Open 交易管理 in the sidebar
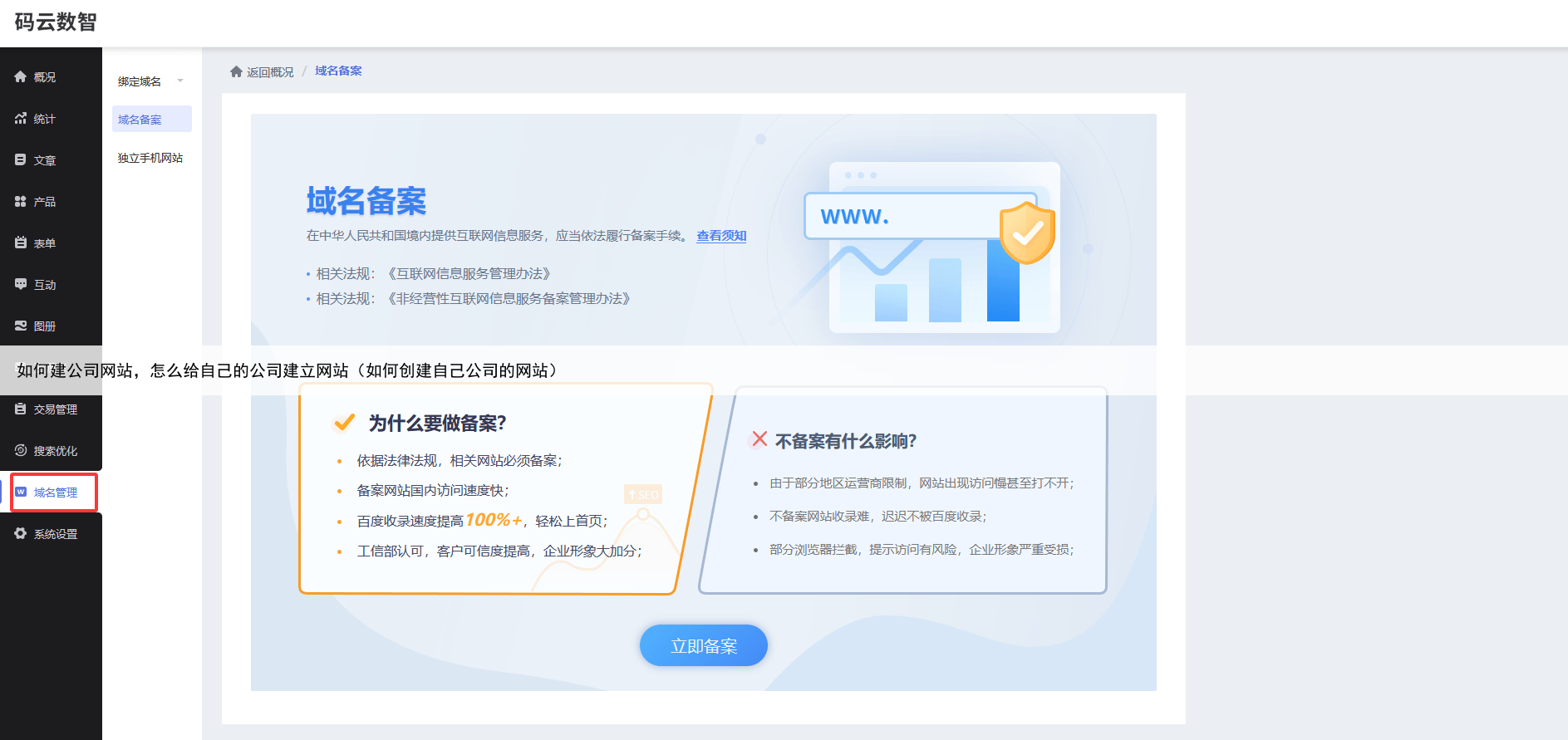This screenshot has height=740, width=1568. tap(55, 409)
